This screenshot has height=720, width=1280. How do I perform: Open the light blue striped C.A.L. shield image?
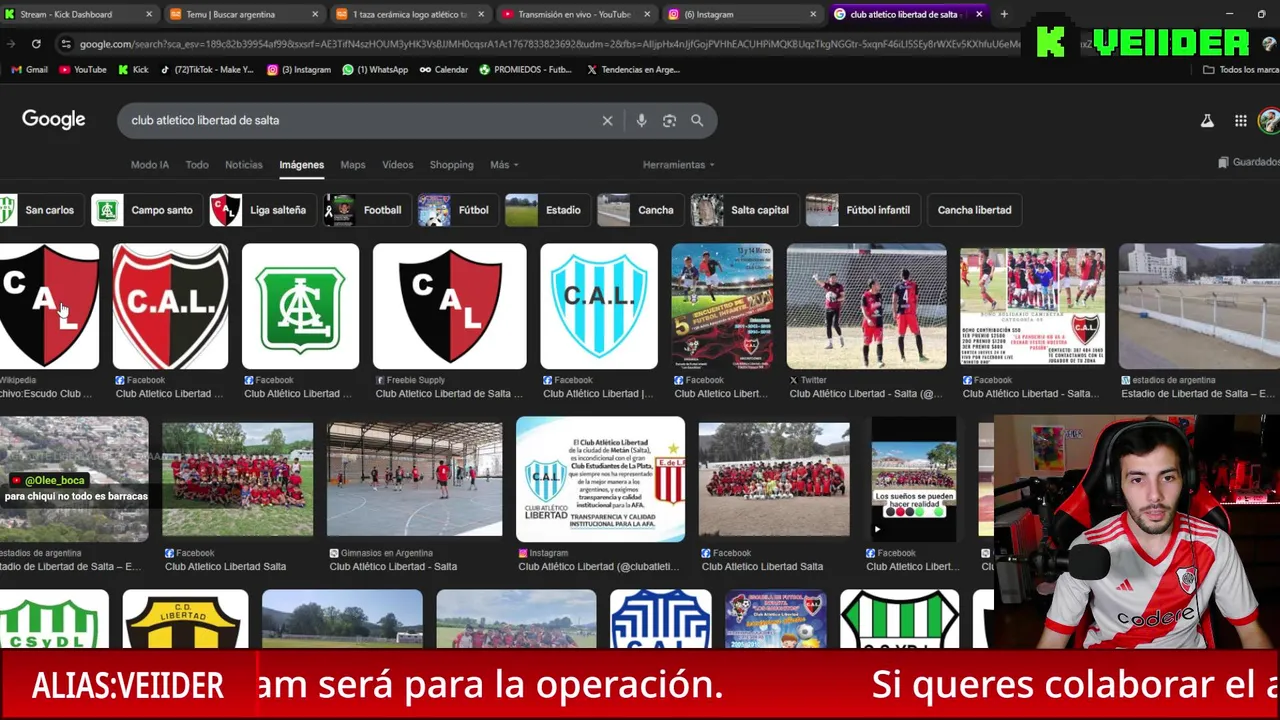[x=599, y=307]
